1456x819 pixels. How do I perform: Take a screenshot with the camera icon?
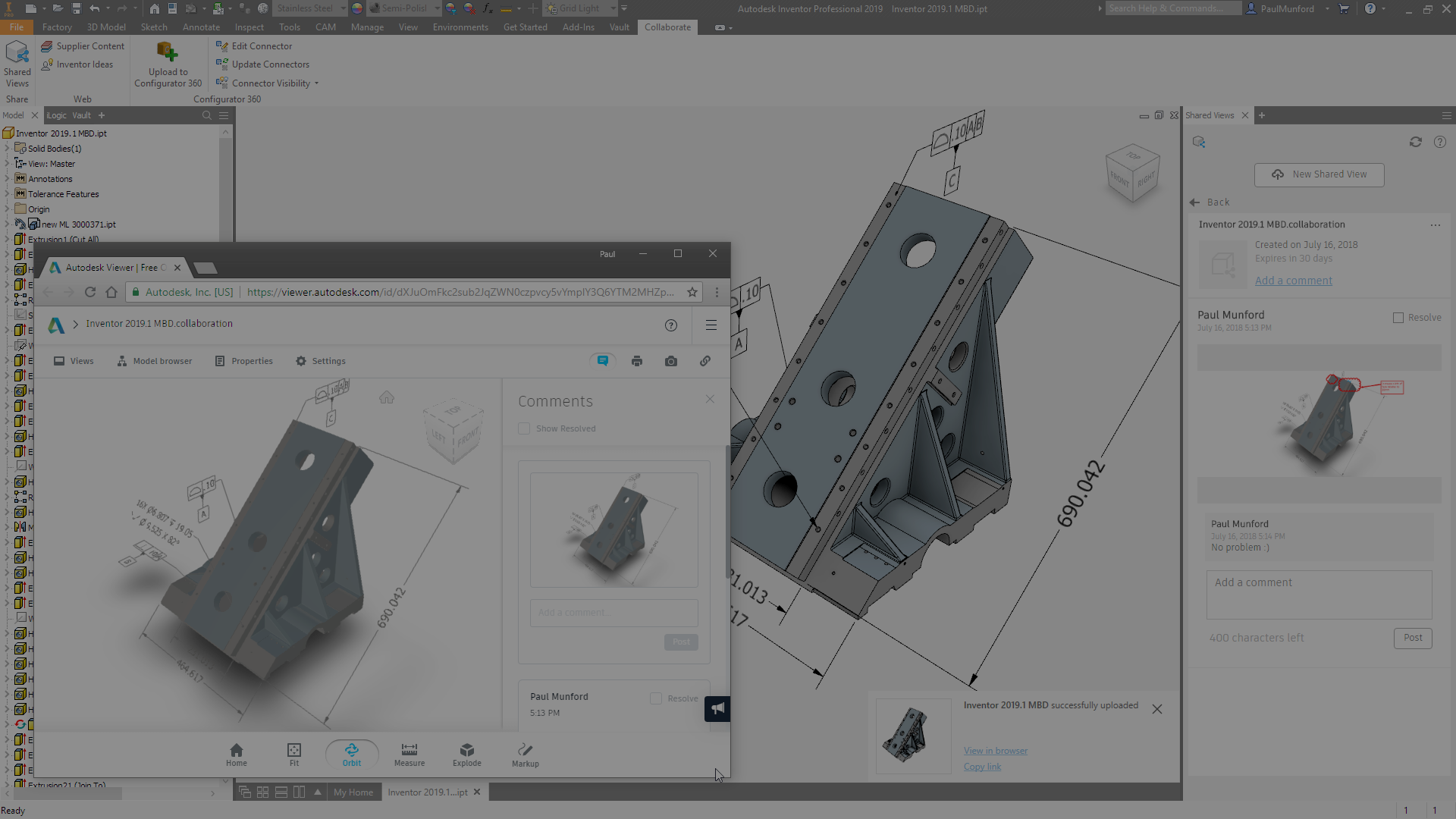click(670, 361)
